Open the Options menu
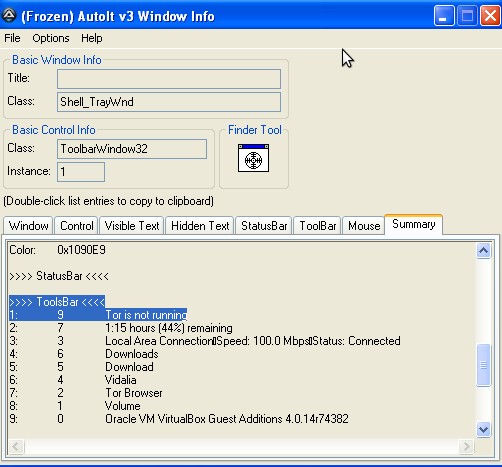The width and height of the screenshot is (502, 467). click(51, 38)
